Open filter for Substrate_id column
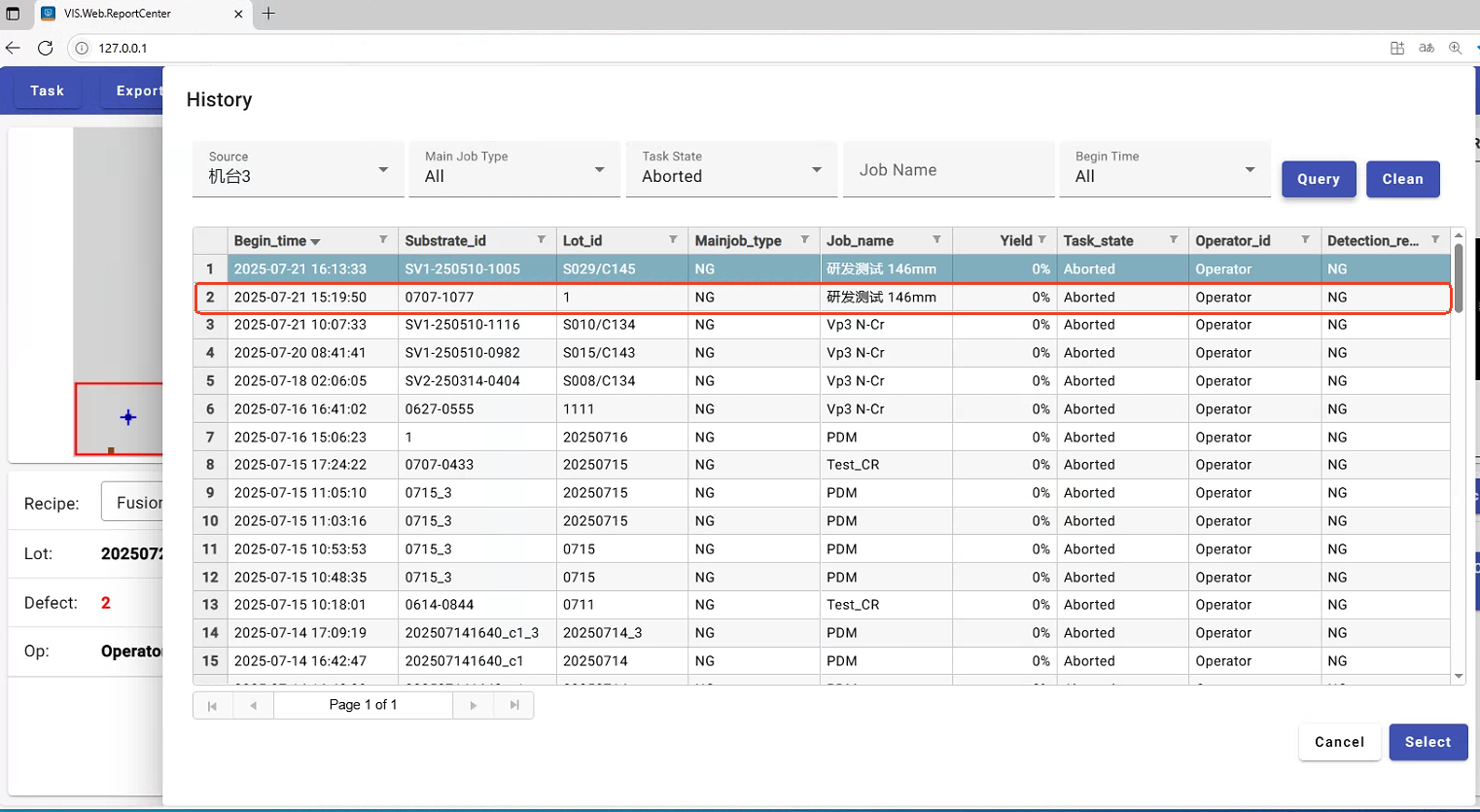 tap(542, 240)
